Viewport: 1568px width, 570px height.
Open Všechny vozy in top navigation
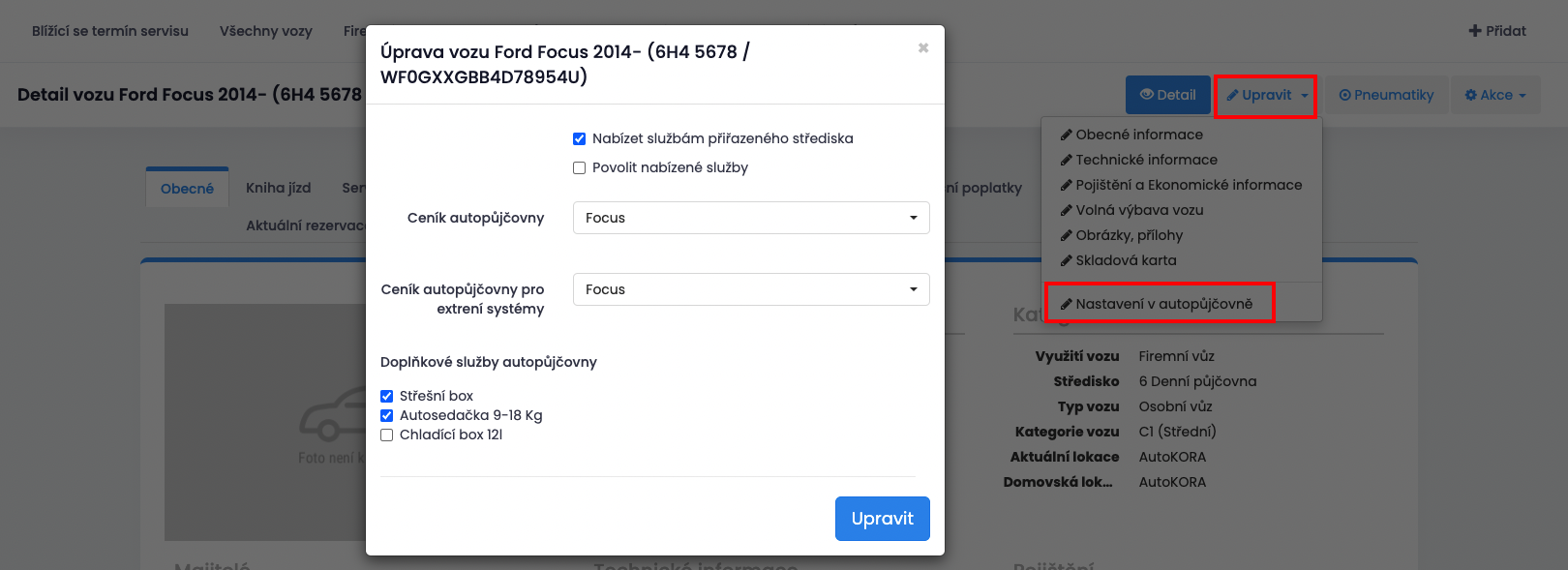pos(266,31)
